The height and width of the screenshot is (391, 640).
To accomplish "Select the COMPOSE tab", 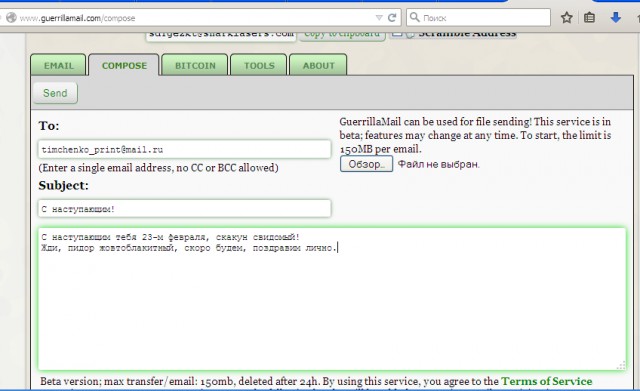I will click(x=124, y=65).
